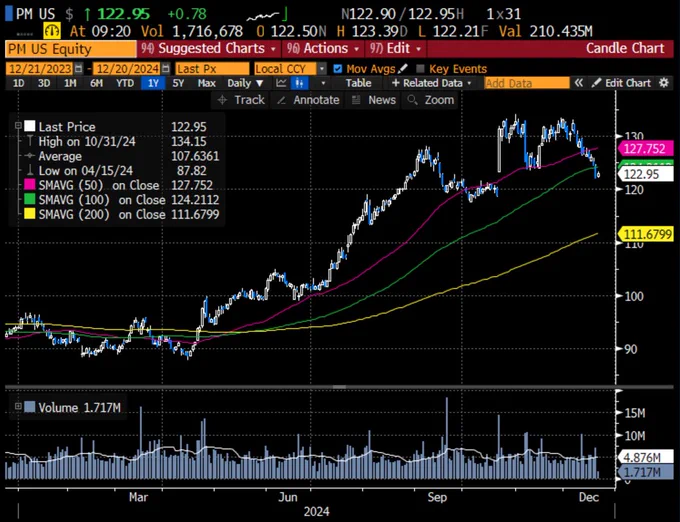Open the News overlay tool
Screen dimensions: 680x522
(x=373, y=100)
